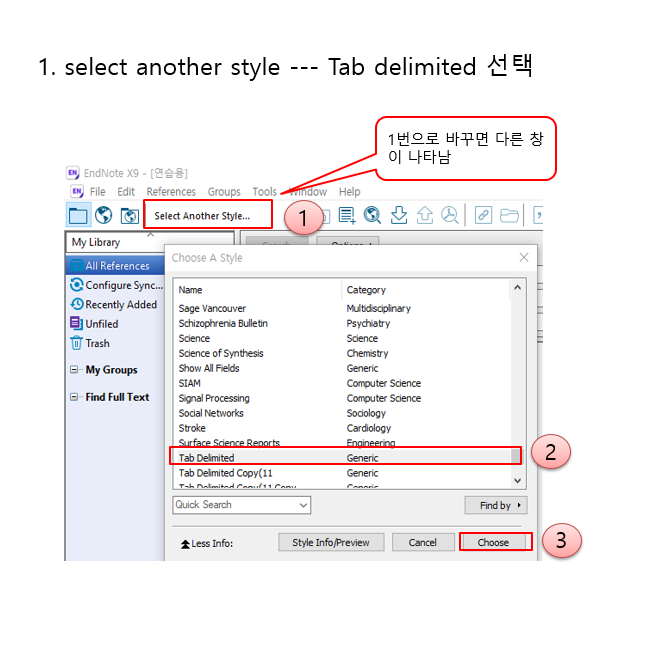
Task: Open the File menu
Action: tap(97, 192)
